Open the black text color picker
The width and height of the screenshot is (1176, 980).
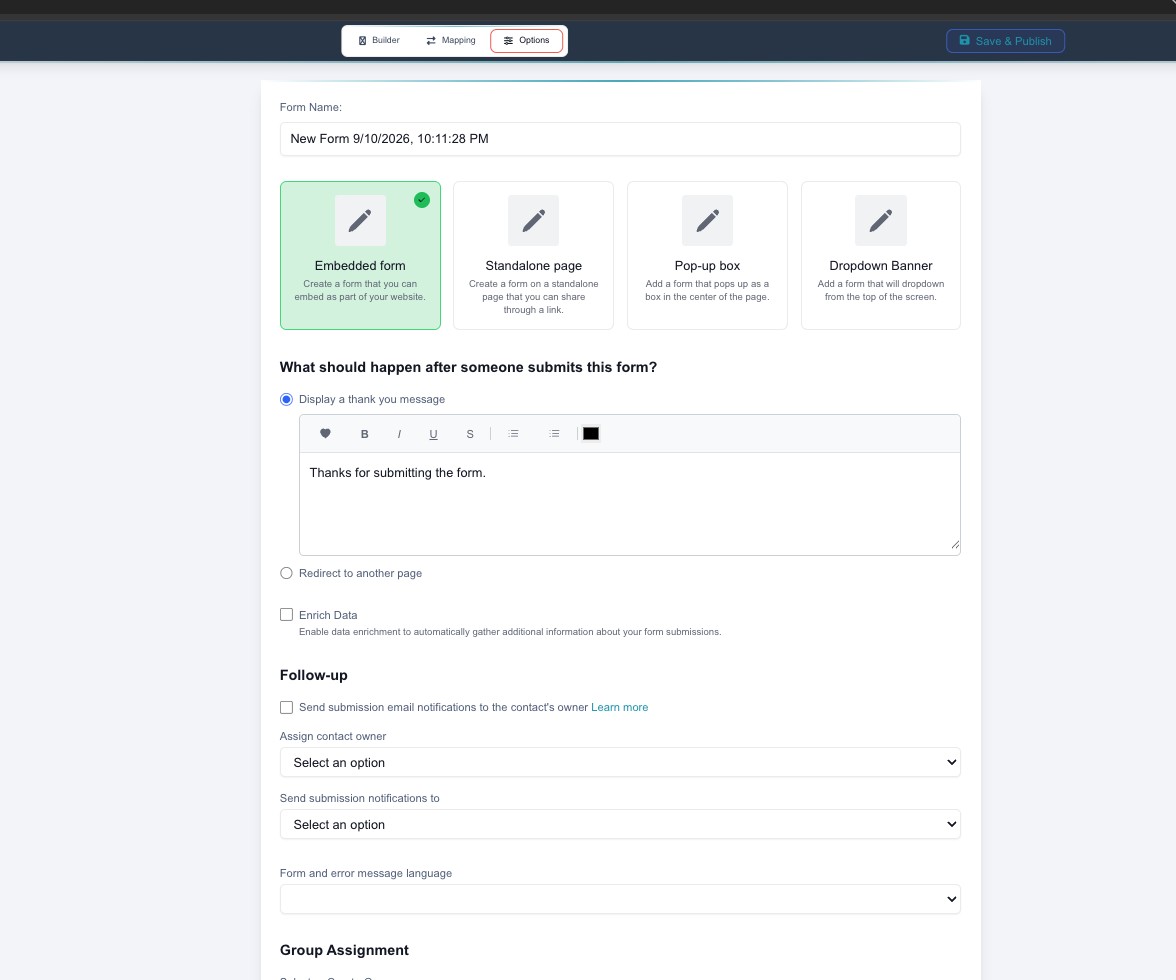591,433
